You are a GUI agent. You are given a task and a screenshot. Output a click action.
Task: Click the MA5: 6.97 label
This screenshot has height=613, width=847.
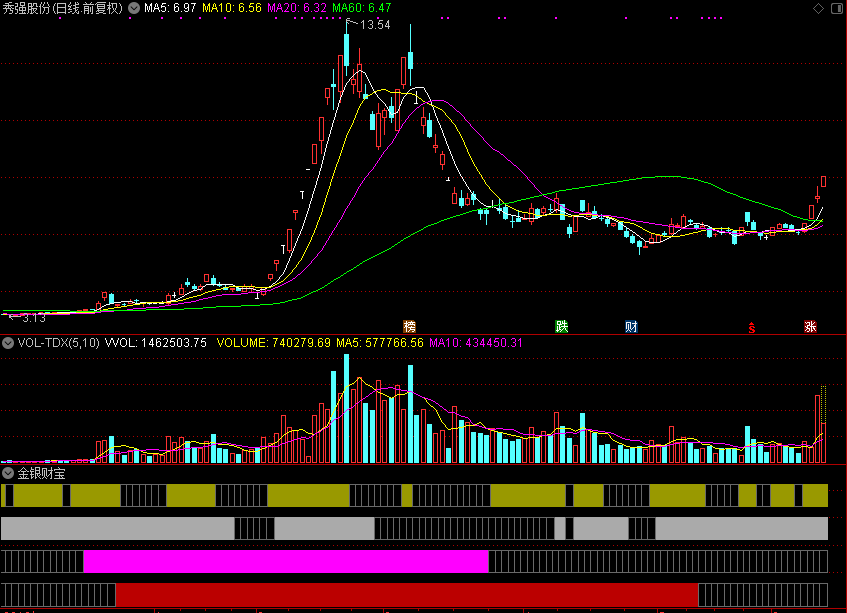(170, 8)
